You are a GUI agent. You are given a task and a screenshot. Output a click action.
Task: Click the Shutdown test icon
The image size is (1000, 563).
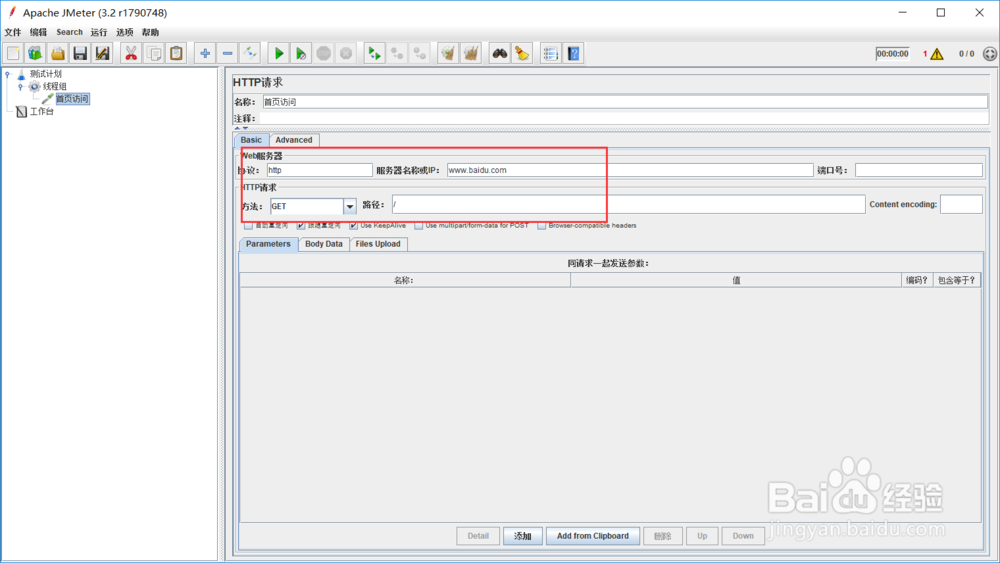(346, 54)
